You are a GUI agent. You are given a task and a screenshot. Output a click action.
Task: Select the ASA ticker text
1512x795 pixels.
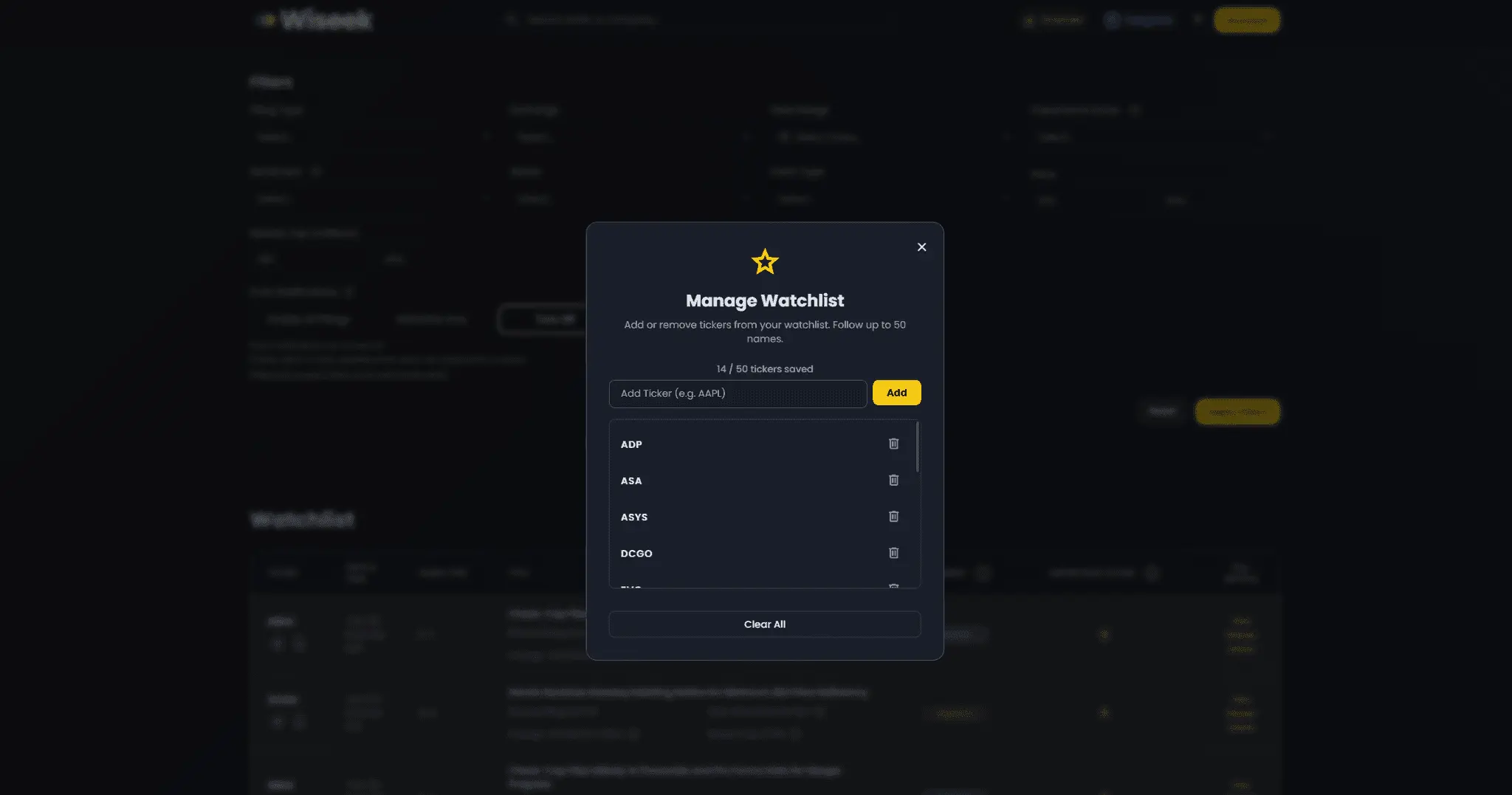coord(631,481)
